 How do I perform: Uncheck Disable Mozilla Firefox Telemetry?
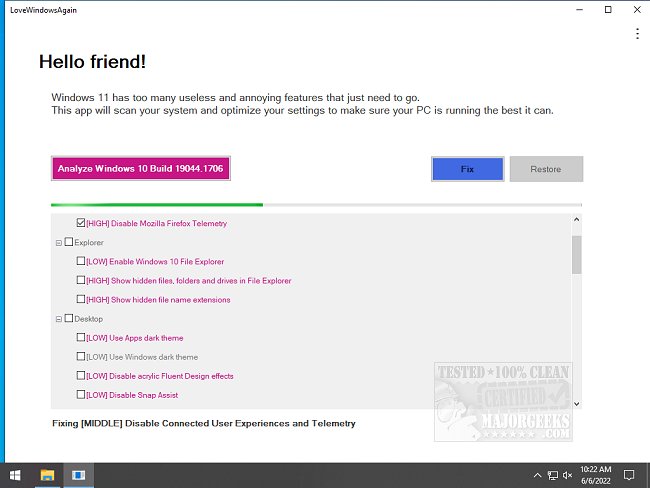click(x=81, y=223)
